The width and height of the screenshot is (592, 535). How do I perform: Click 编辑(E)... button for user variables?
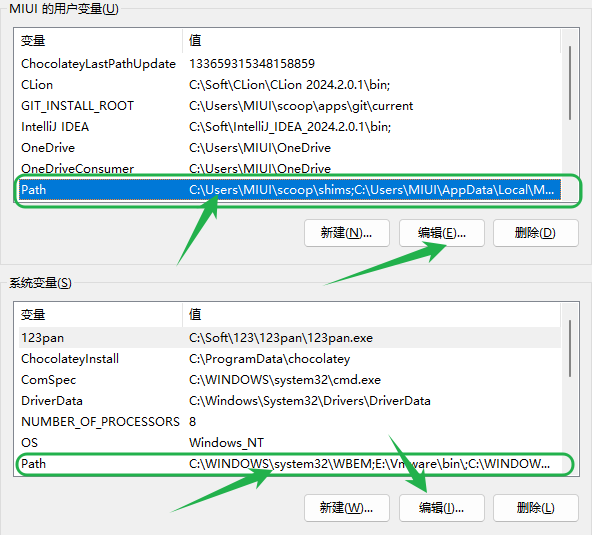coord(442,233)
